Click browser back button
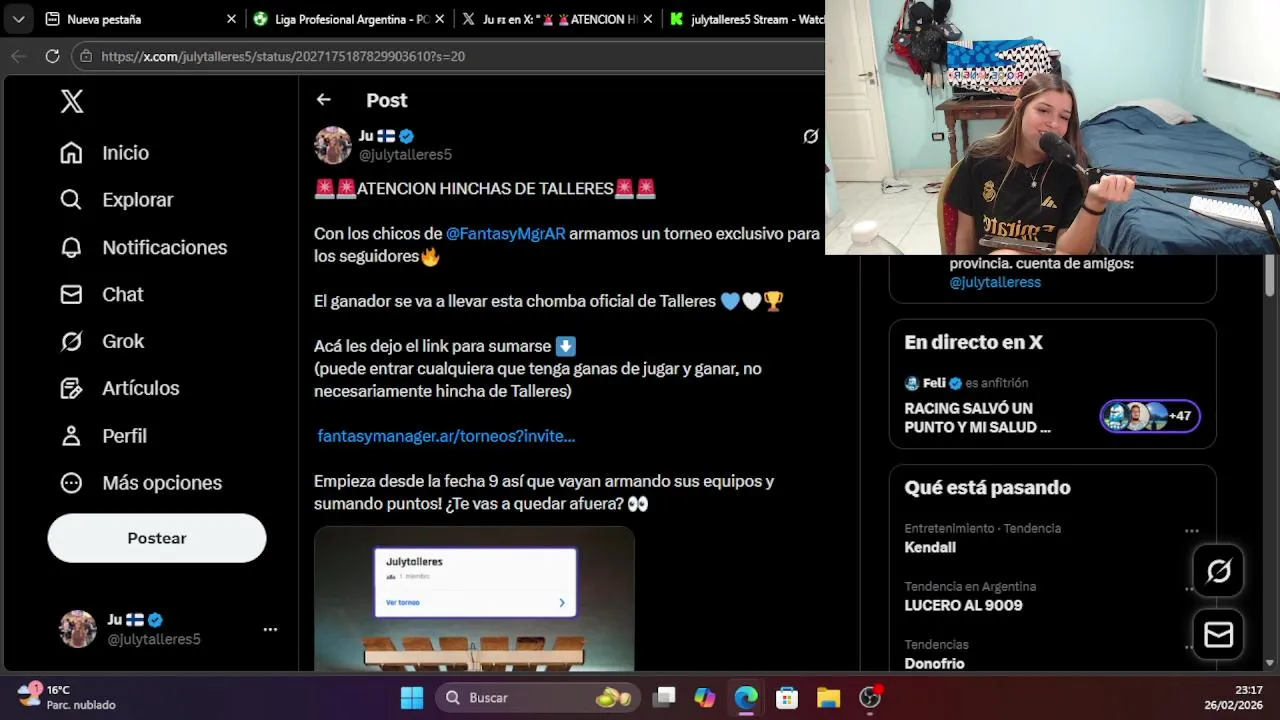This screenshot has width=1280, height=720. point(18,56)
